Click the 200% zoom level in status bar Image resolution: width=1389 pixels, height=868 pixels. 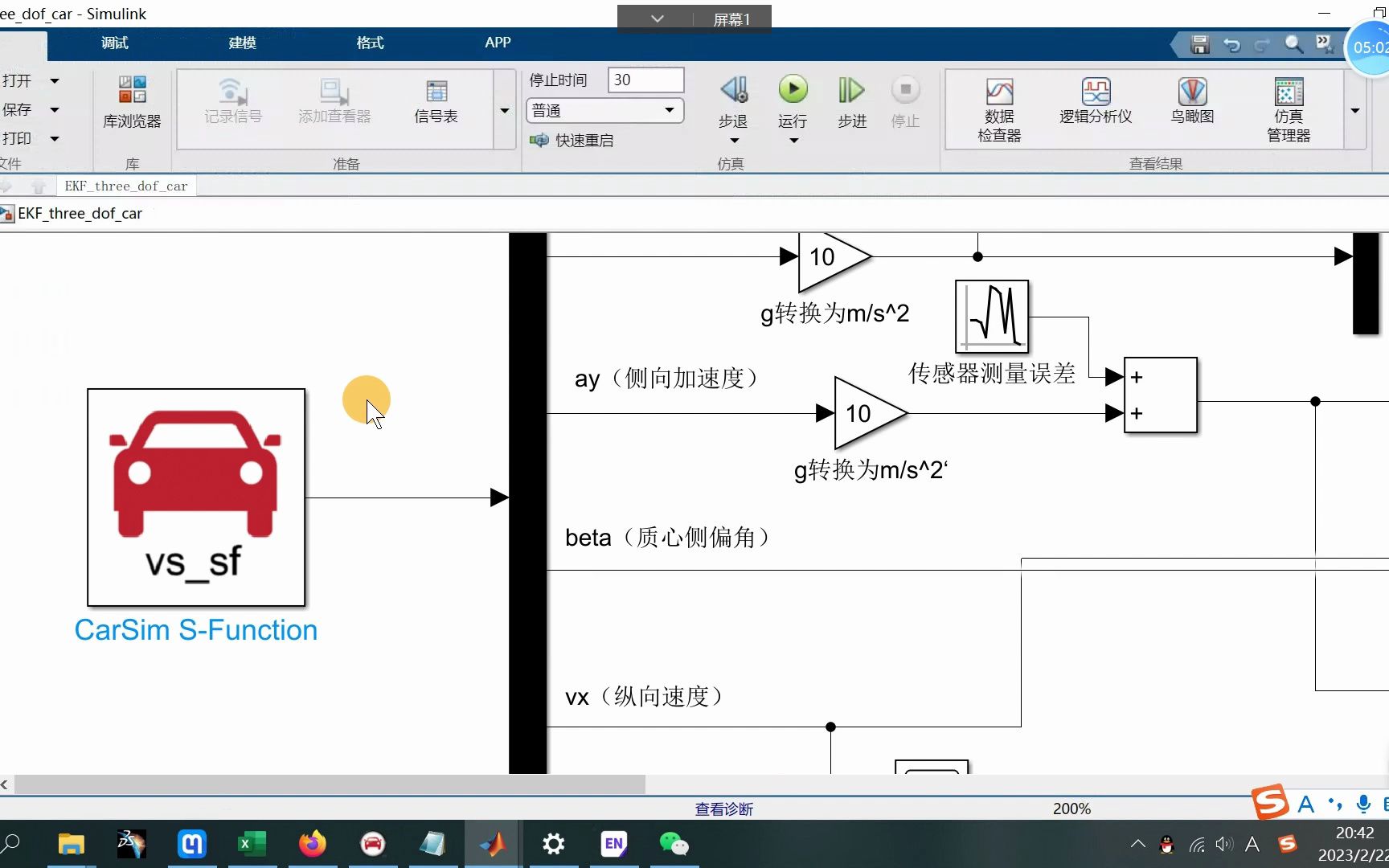(x=1071, y=809)
